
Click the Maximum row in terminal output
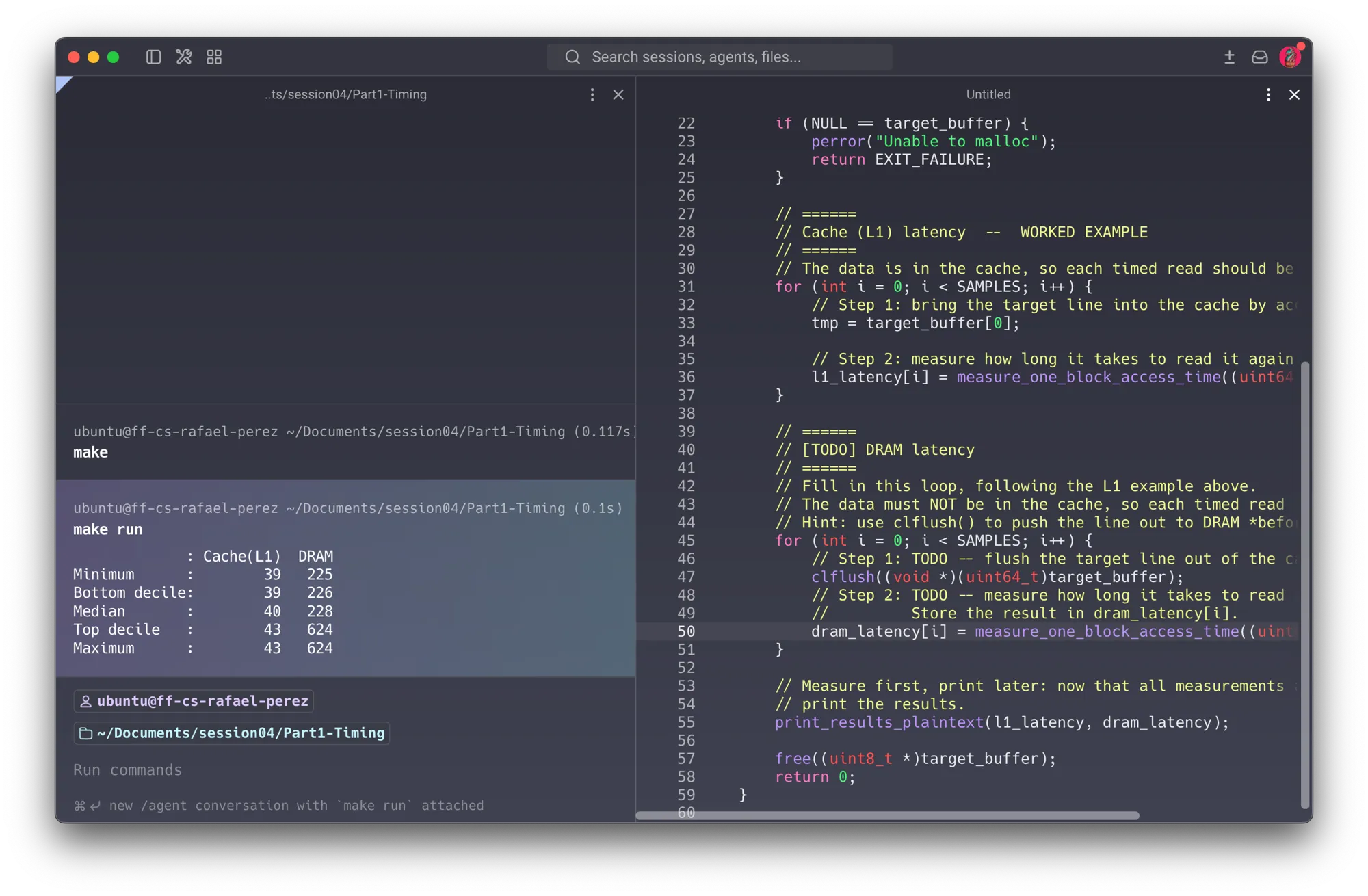pos(203,648)
